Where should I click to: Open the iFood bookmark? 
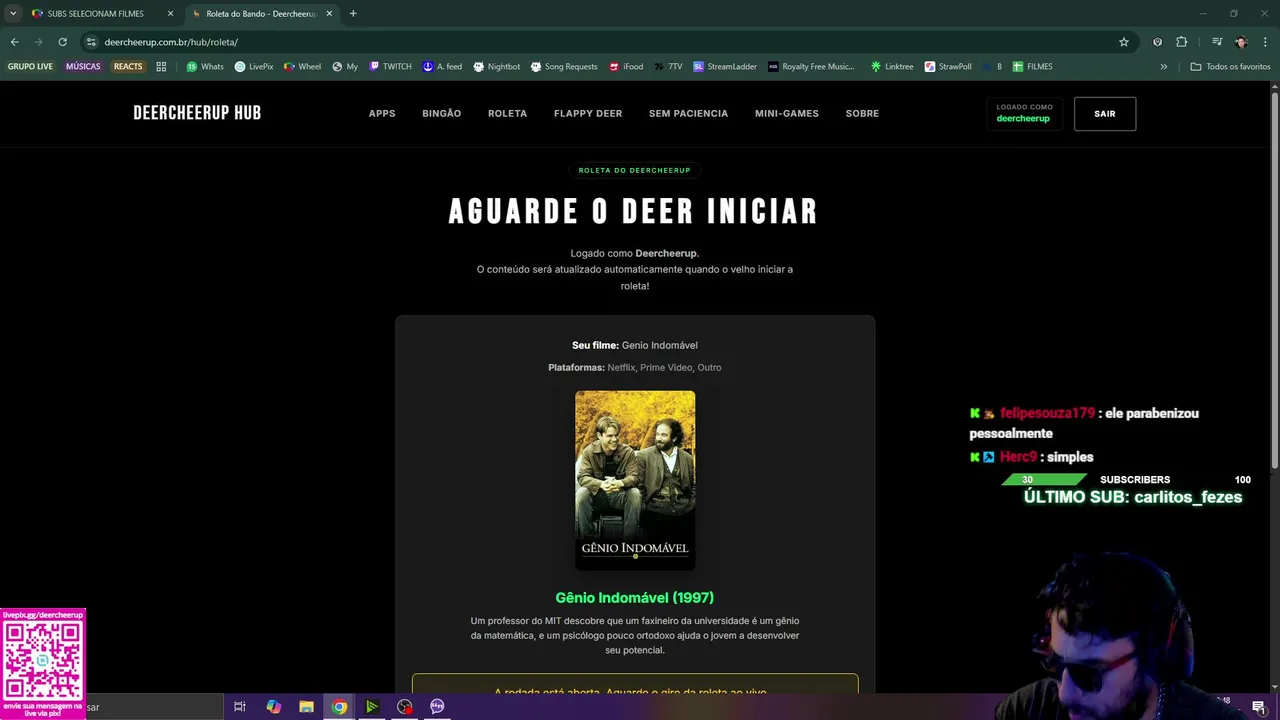coord(625,67)
